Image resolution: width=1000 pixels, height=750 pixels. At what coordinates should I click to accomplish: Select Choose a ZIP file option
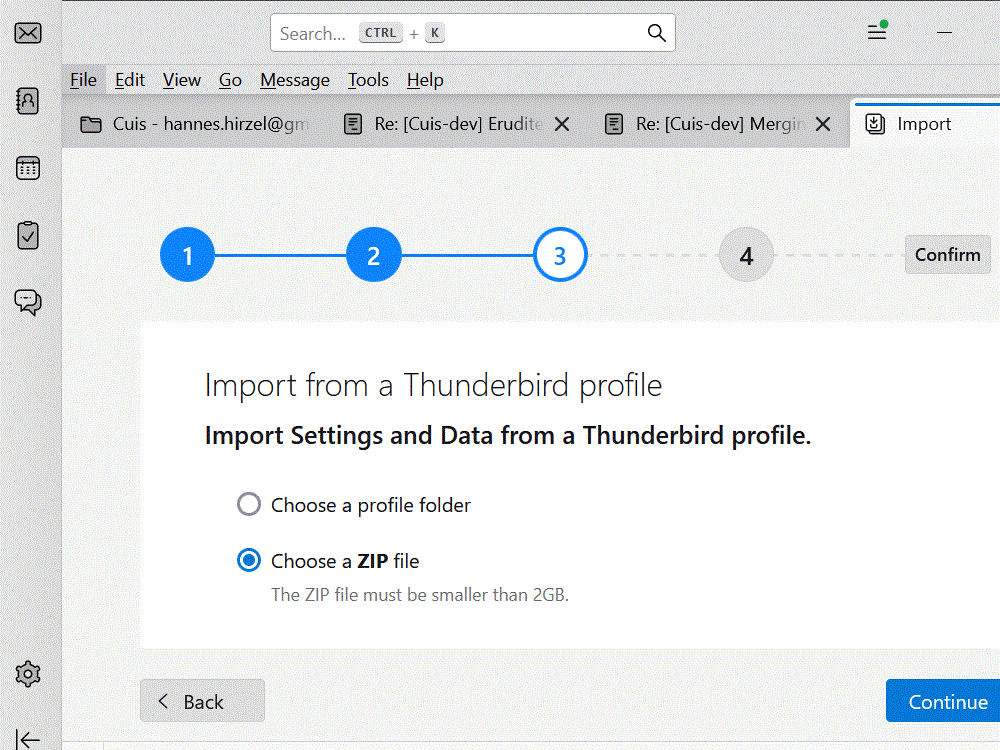point(249,561)
